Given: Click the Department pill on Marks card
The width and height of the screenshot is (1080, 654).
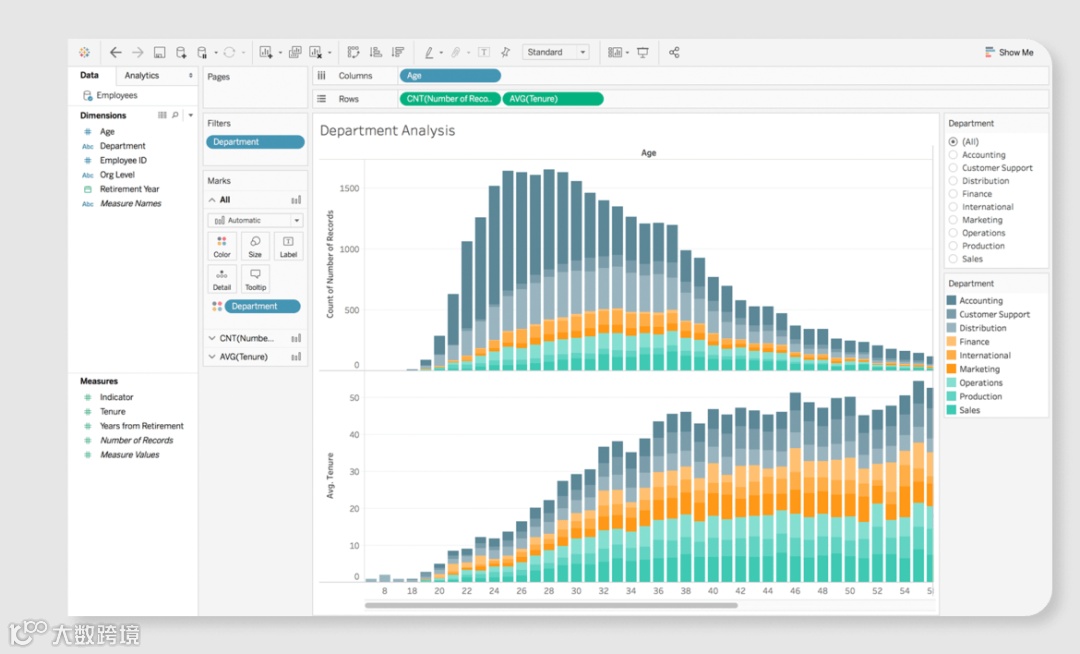Looking at the screenshot, I should [262, 306].
